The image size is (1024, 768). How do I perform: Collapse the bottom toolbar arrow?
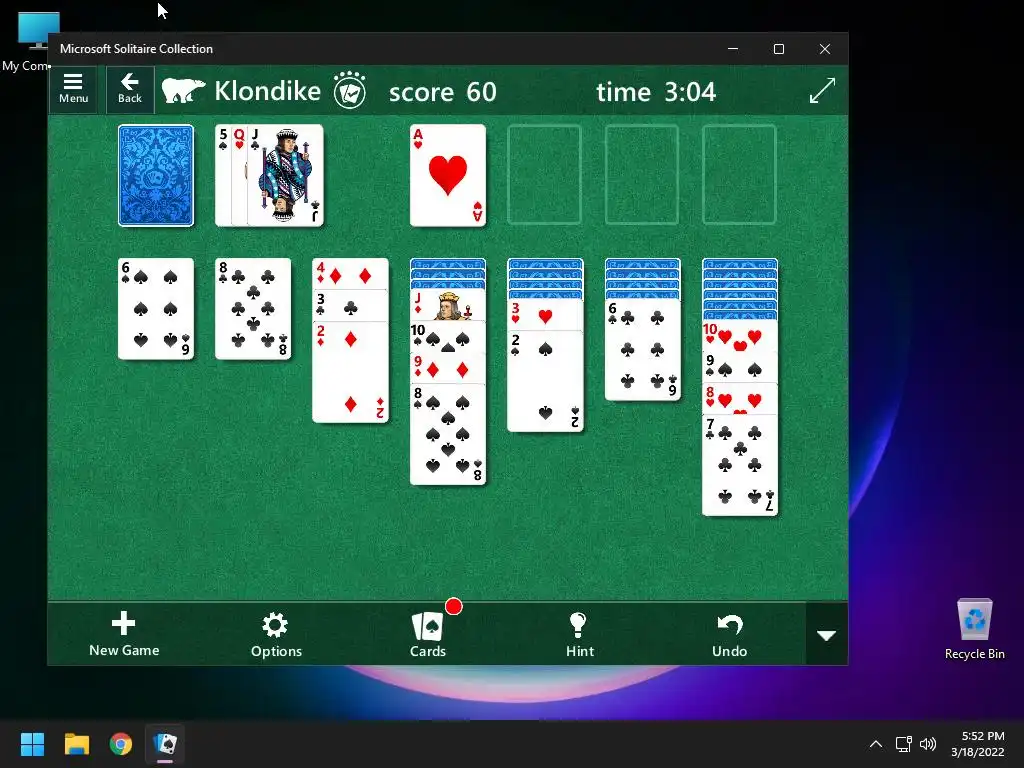coord(827,634)
